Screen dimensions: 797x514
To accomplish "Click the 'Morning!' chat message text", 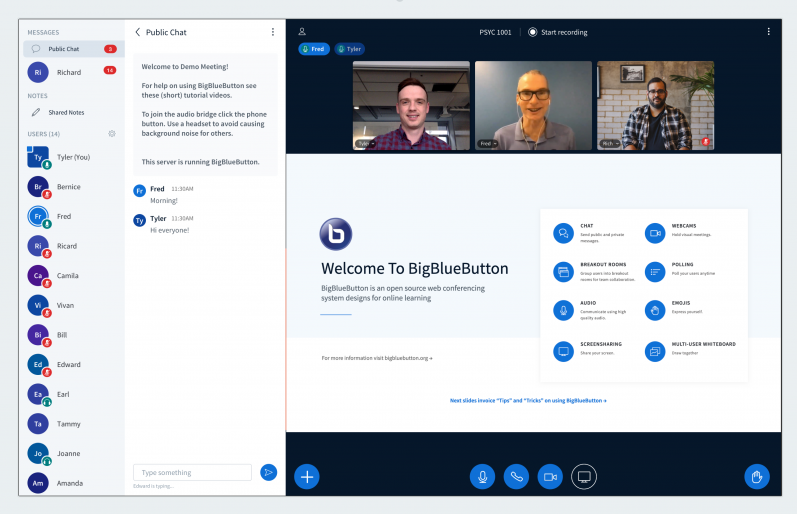I will pos(164,201).
